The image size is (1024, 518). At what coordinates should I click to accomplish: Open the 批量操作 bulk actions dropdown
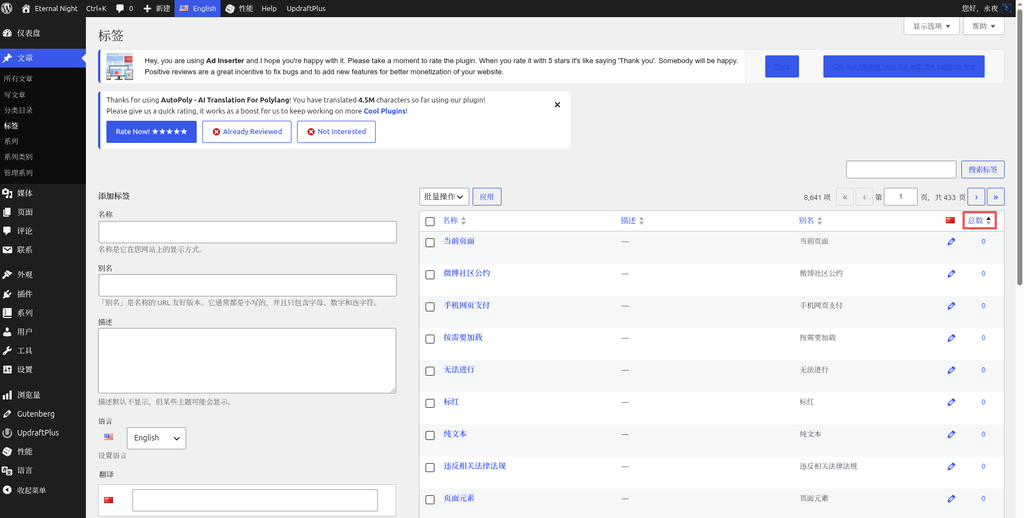[x=444, y=197]
